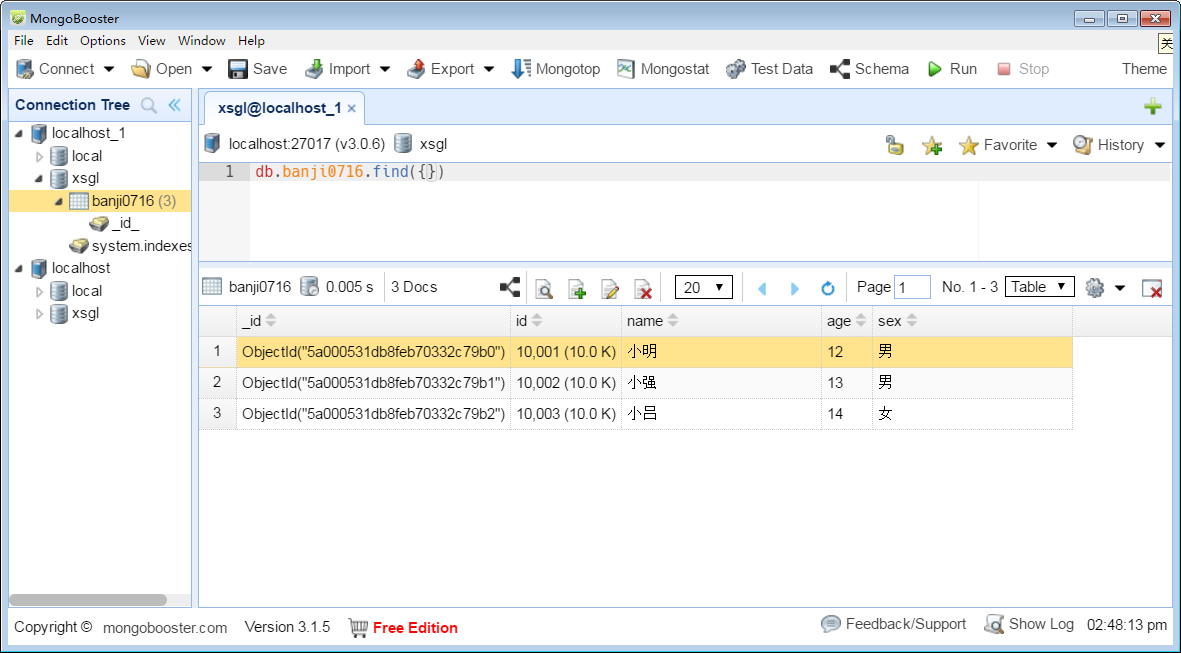Open the Schema analyzer
Screen dimensions: 1181x653
tap(869, 69)
